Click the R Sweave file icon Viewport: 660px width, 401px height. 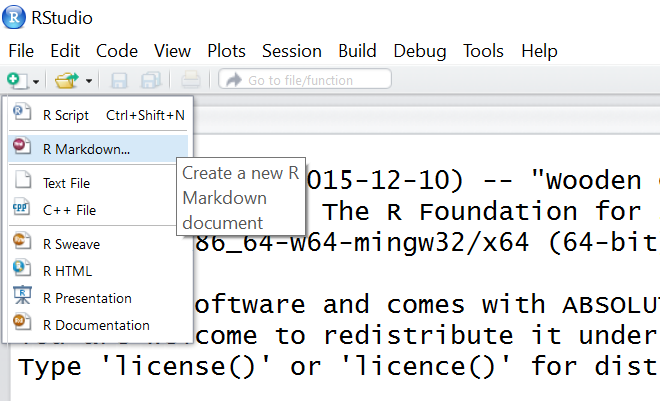point(22,241)
